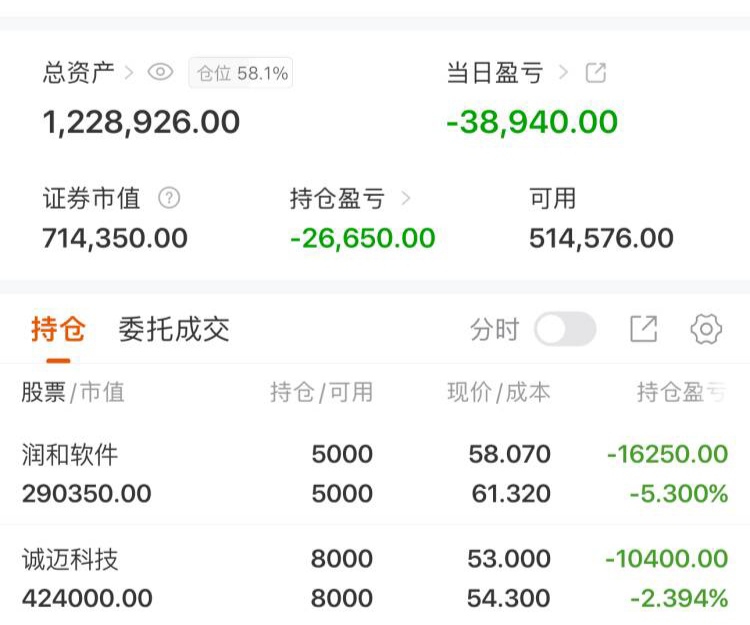Click the help question mark beside 证券市值

click(169, 198)
